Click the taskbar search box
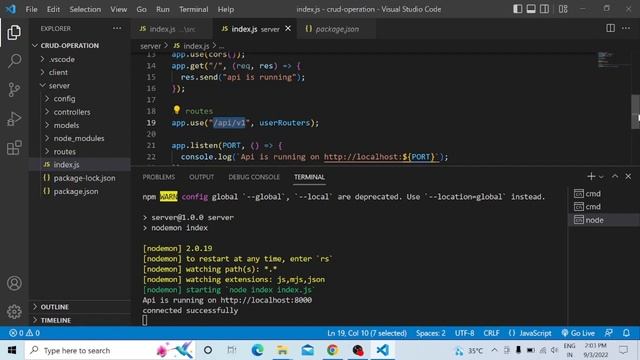Image resolution: width=640 pixels, height=360 pixels. click(110, 350)
